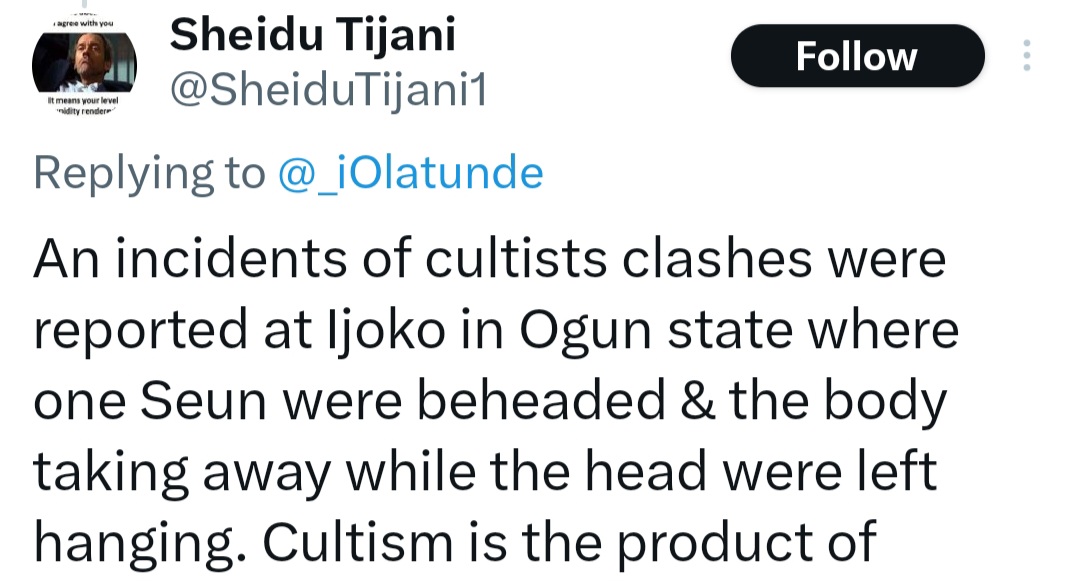Click the @SheiduTijani1 handle
Viewport: 1080px width, 581px height.
(328, 93)
